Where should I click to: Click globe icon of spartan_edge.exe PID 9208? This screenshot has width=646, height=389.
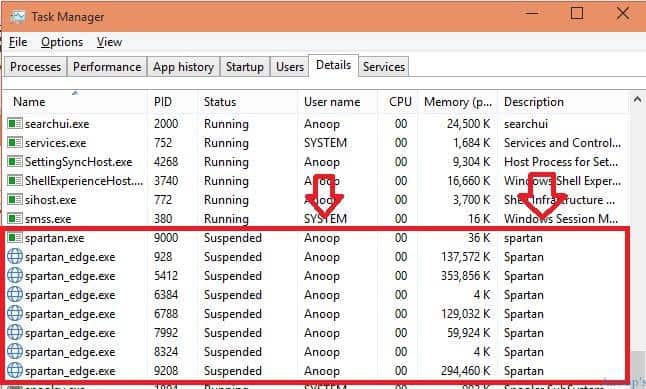15,370
